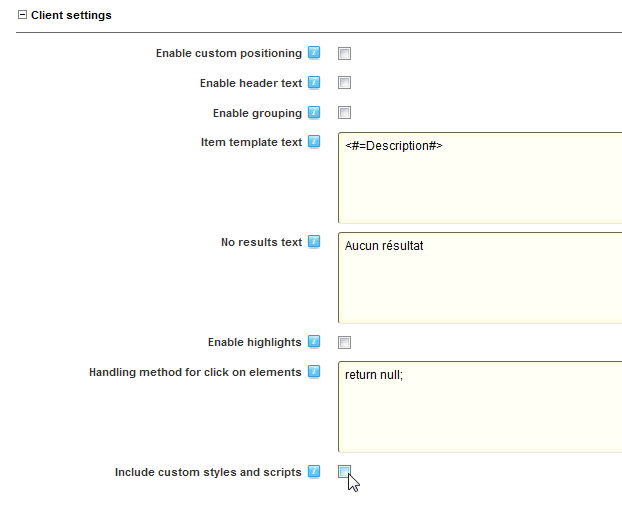Click info icon for Item template text
Image resolution: width=622 pixels, height=505 pixels.
314,141
